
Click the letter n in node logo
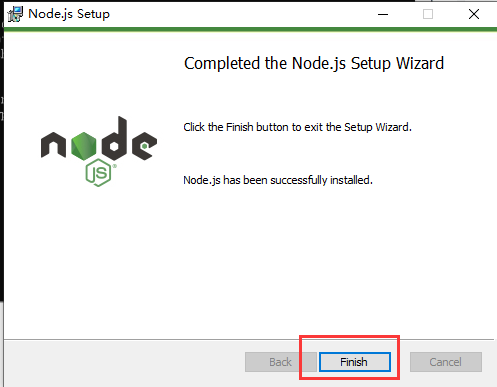coord(53,145)
